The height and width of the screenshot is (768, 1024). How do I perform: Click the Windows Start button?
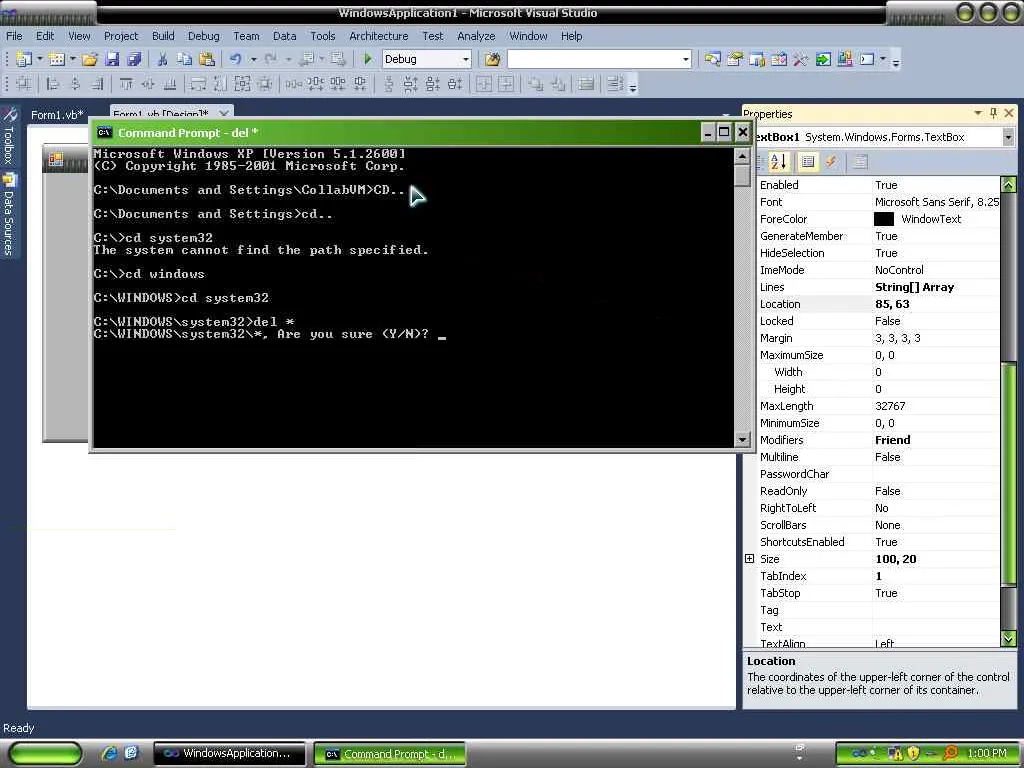click(x=45, y=754)
